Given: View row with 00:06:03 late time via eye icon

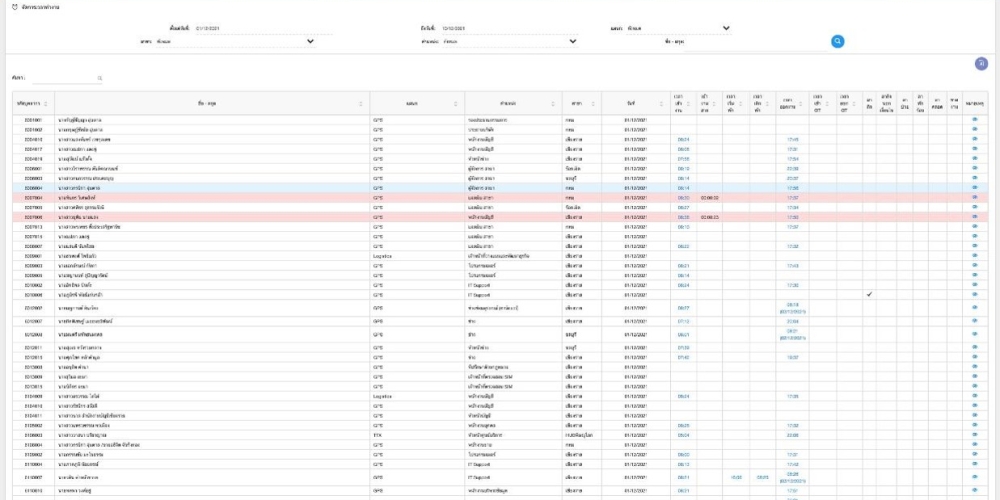Looking at the screenshot, I should tap(975, 216).
